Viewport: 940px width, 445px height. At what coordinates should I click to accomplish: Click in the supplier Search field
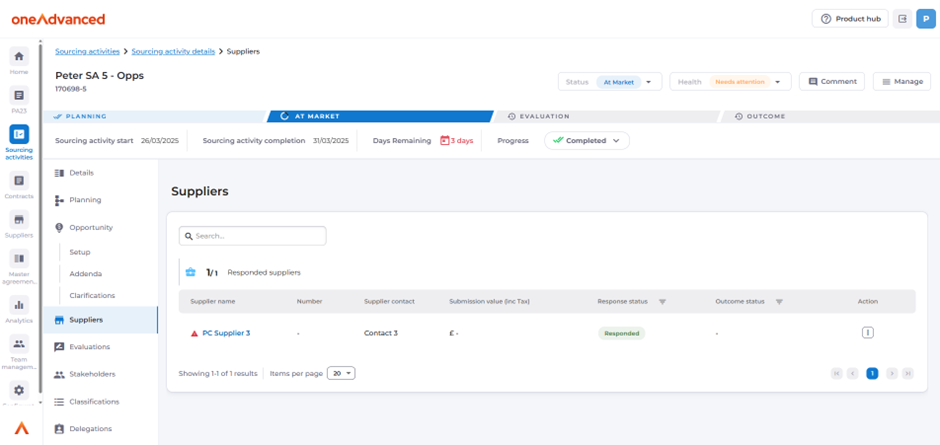pos(252,236)
